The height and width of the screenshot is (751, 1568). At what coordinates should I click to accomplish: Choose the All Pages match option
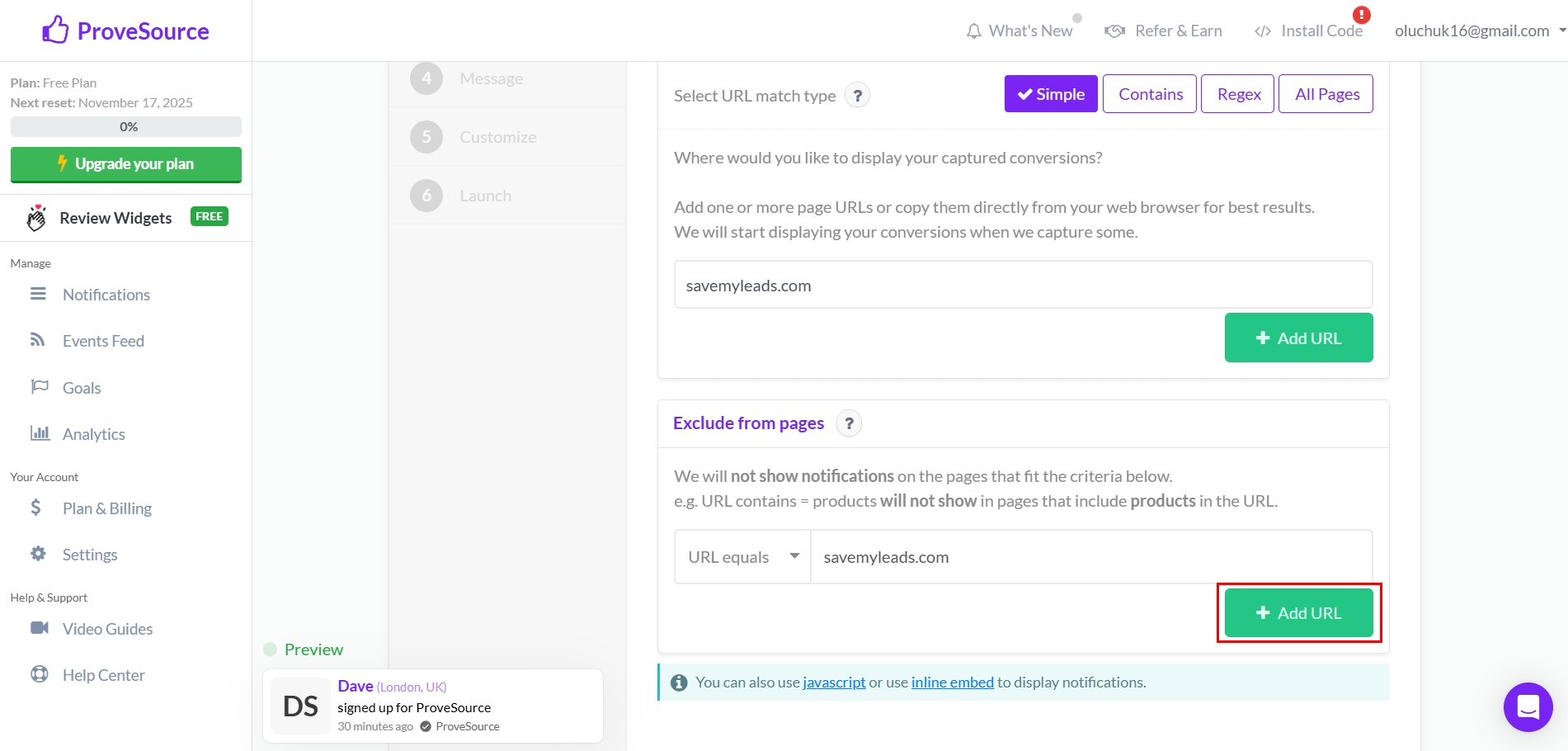[1326, 93]
